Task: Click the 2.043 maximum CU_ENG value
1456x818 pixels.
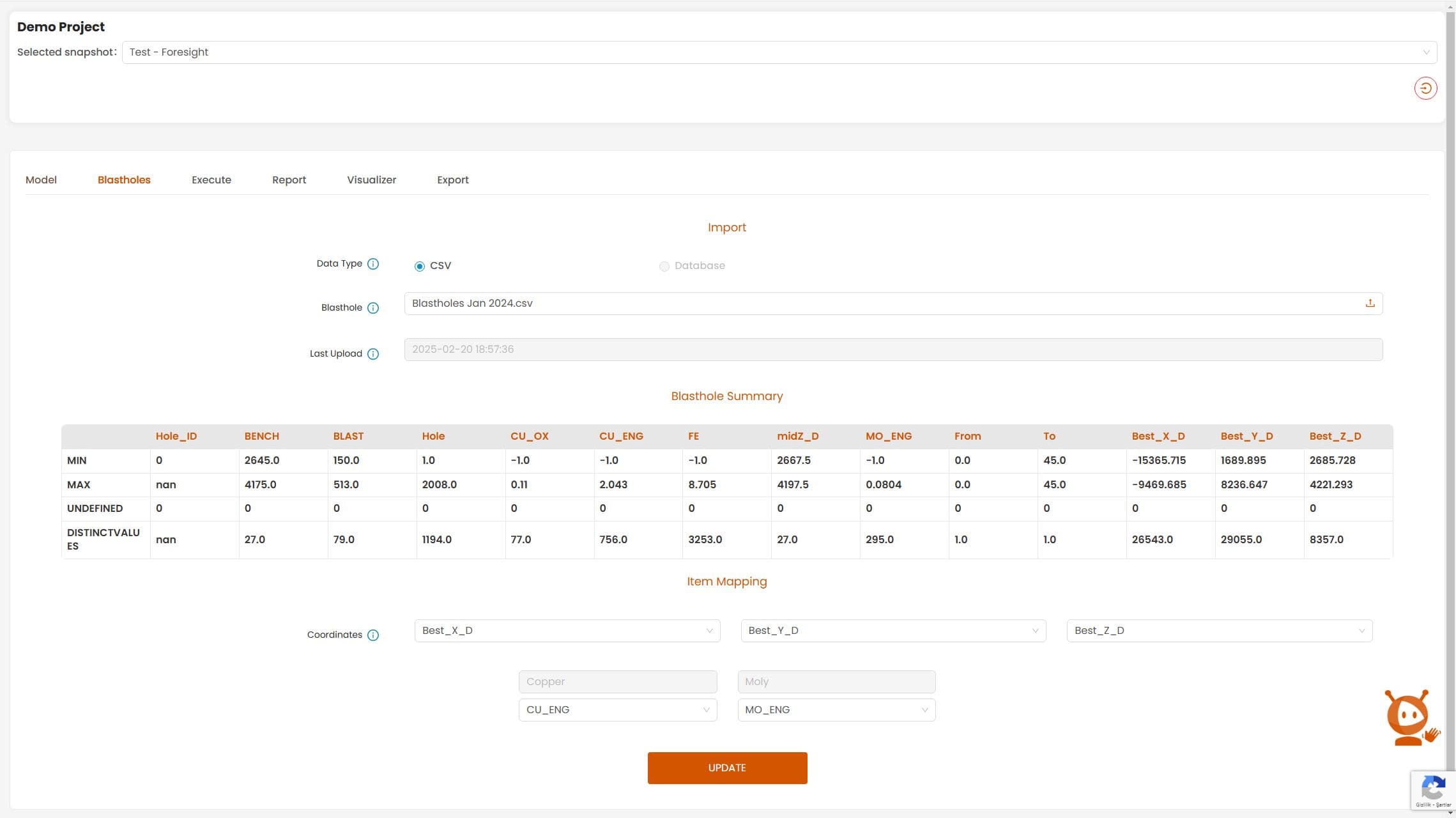Action: tap(613, 485)
